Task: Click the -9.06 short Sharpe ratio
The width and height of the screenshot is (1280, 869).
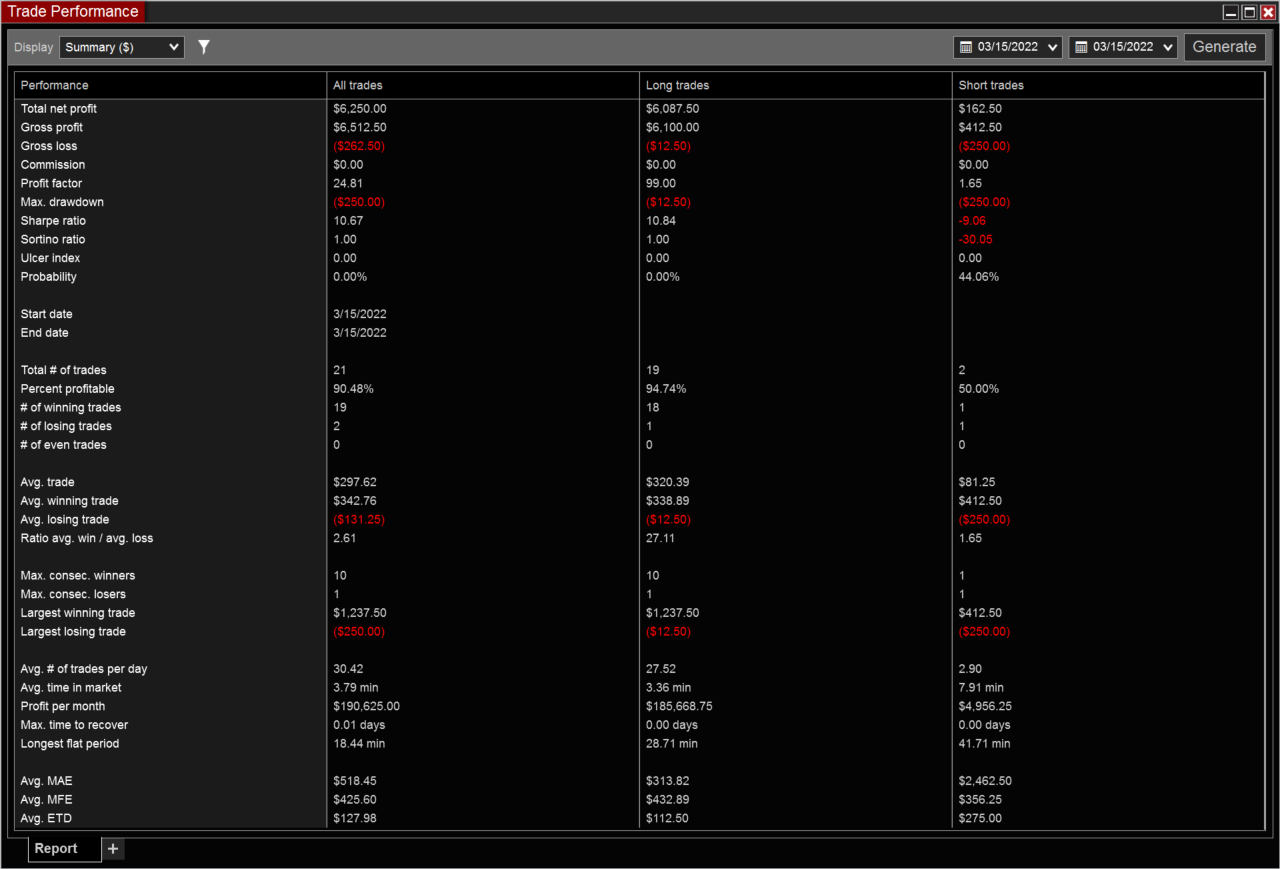Action: coord(972,221)
